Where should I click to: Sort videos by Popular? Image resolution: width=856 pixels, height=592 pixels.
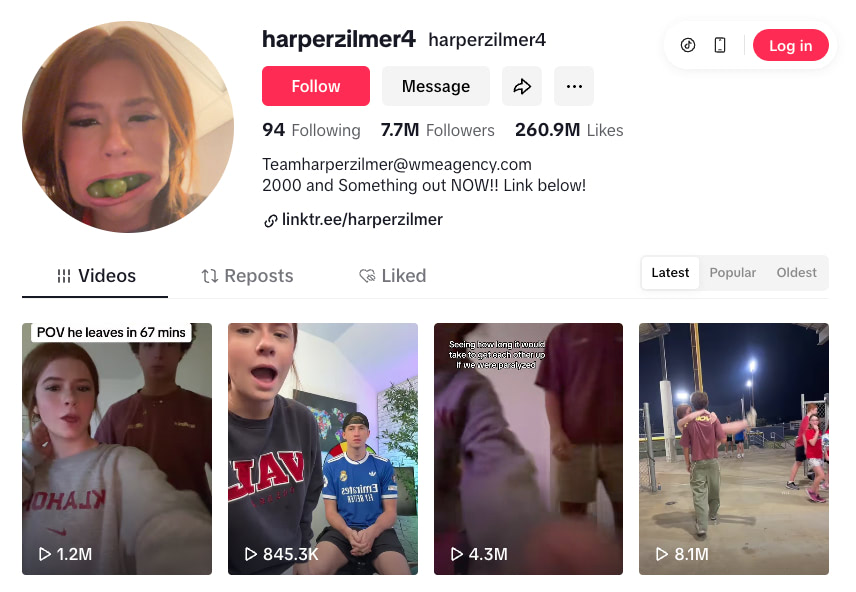click(x=732, y=273)
